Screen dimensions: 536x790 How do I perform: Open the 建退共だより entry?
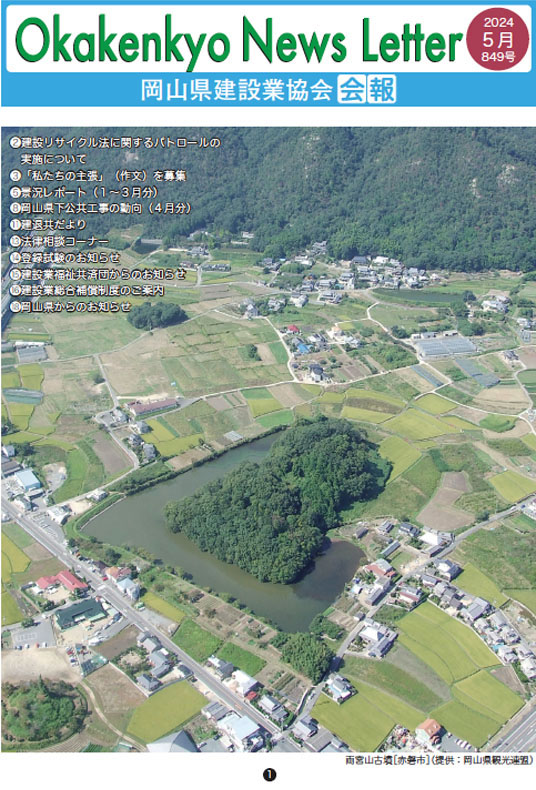48,225
